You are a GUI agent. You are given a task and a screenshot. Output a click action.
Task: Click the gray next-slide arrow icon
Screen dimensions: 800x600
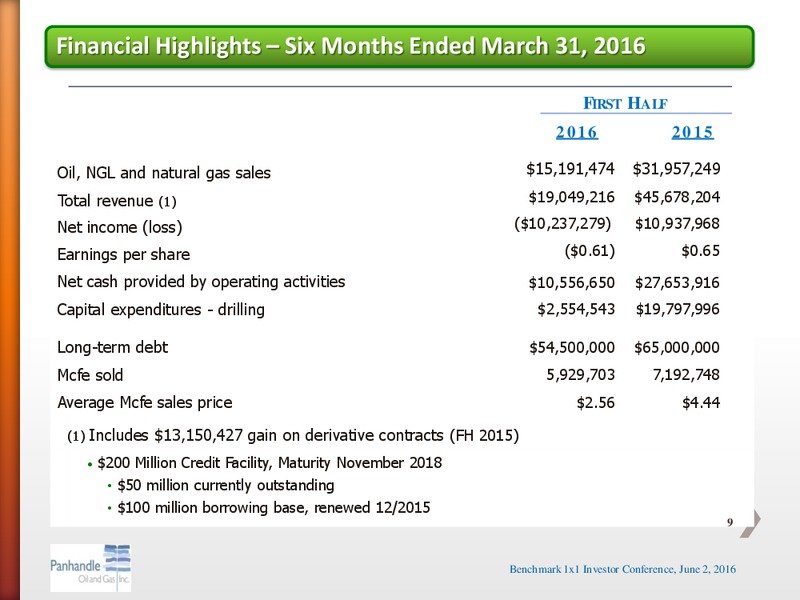click(750, 523)
